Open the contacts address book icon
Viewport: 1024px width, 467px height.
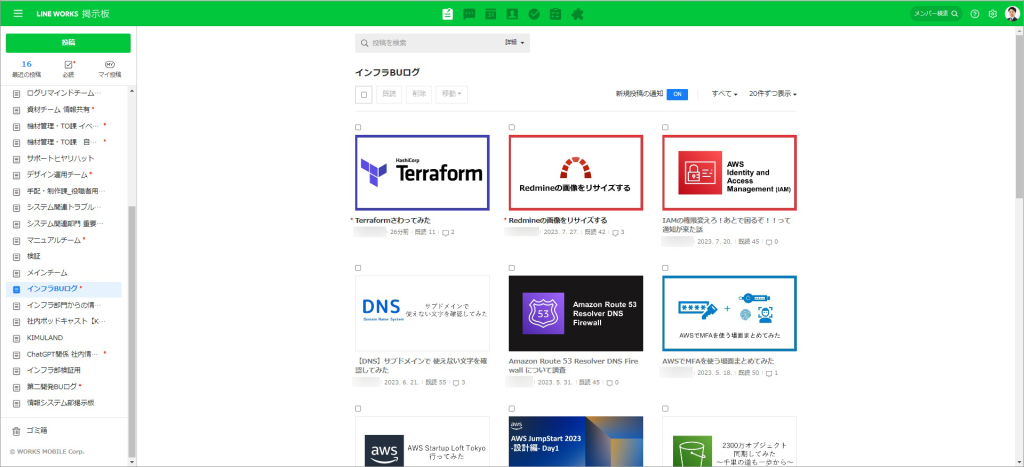tap(512, 14)
